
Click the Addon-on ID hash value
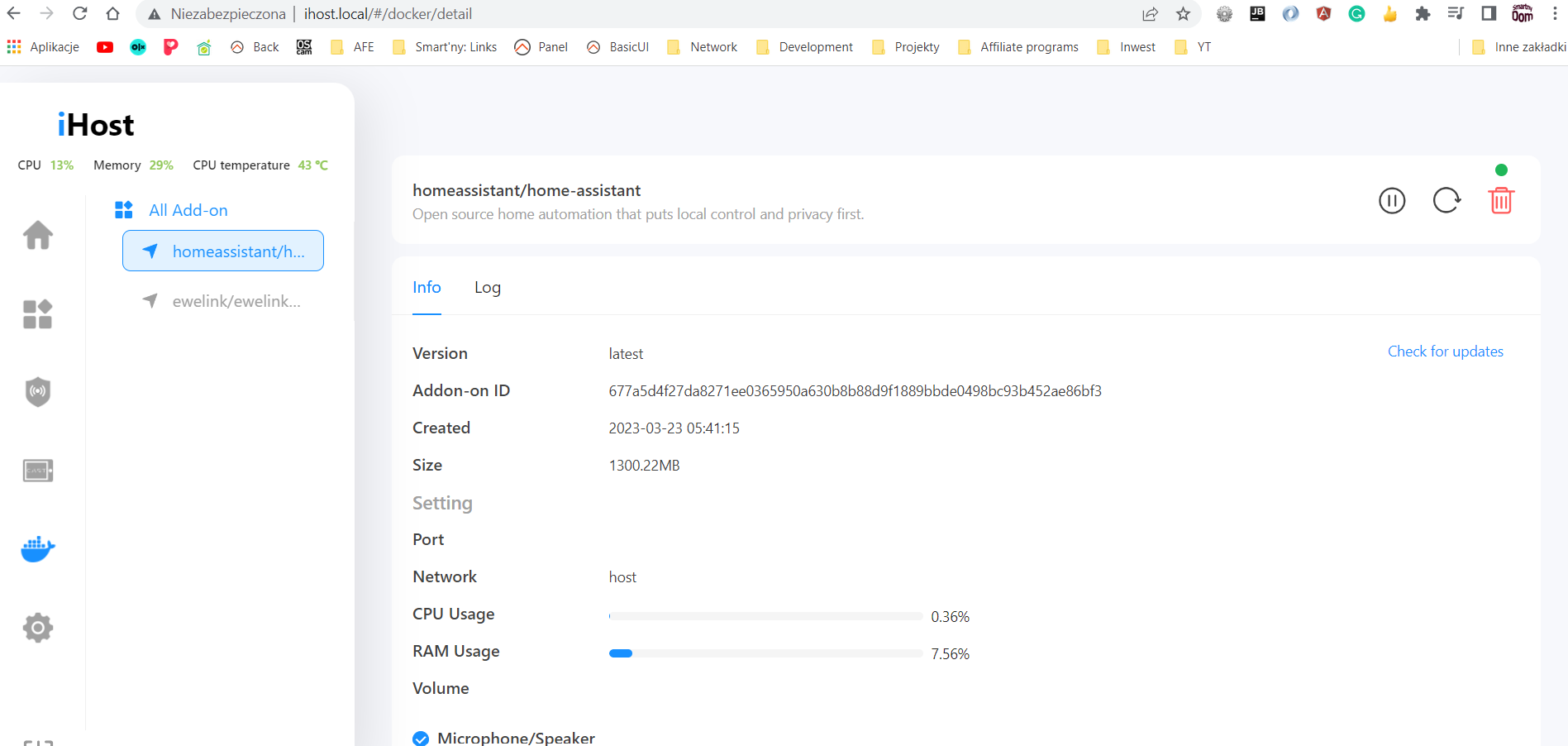coord(855,391)
